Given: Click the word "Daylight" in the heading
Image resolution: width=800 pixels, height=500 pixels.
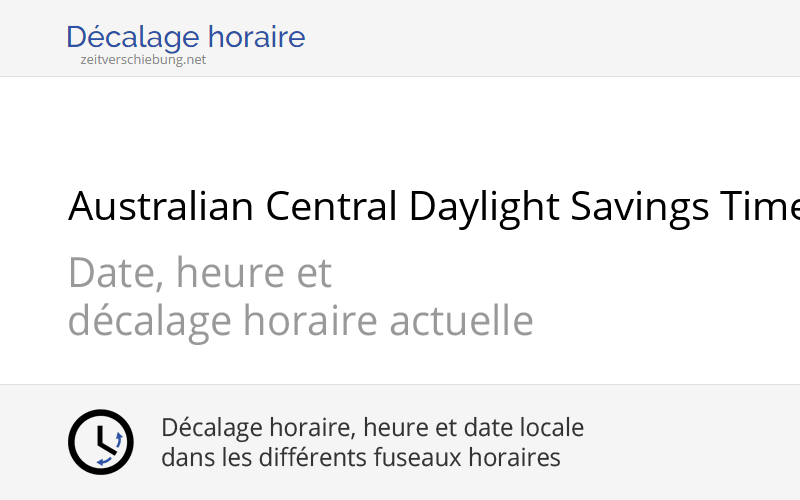Looking at the screenshot, I should (484, 207).
